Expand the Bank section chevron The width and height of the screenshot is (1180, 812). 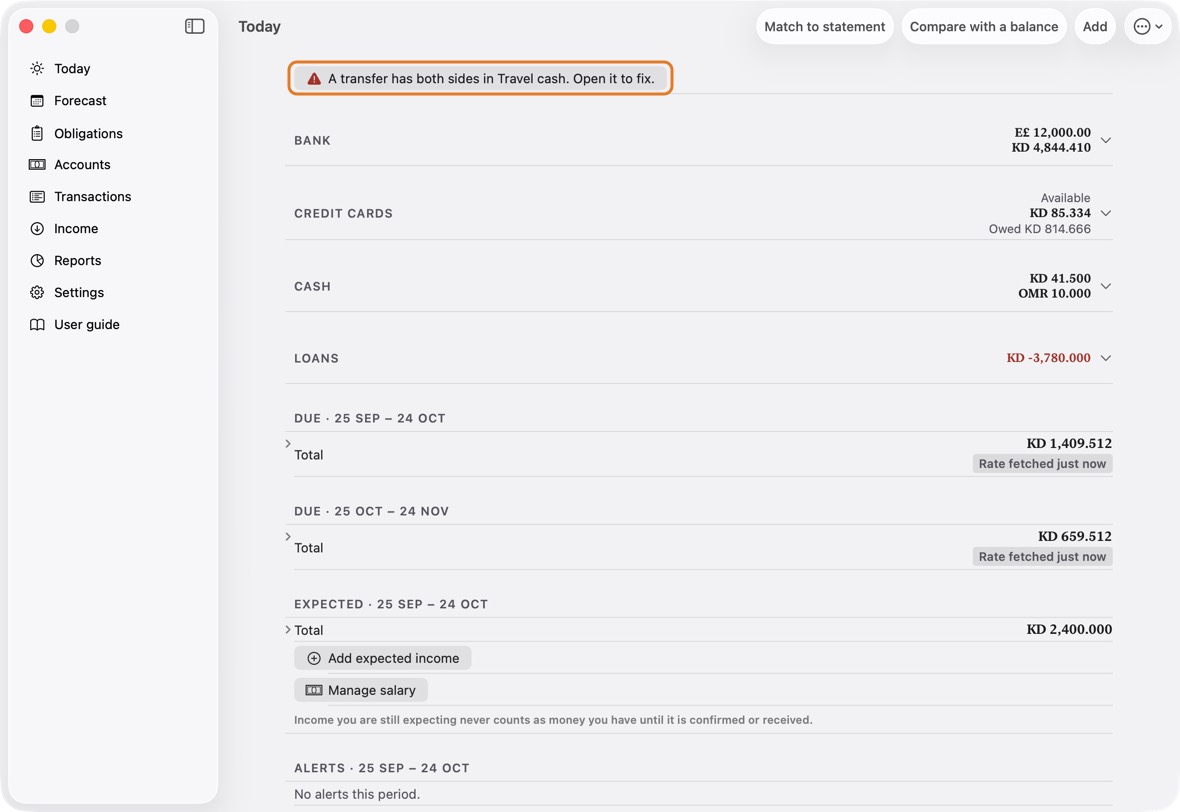(x=1105, y=140)
